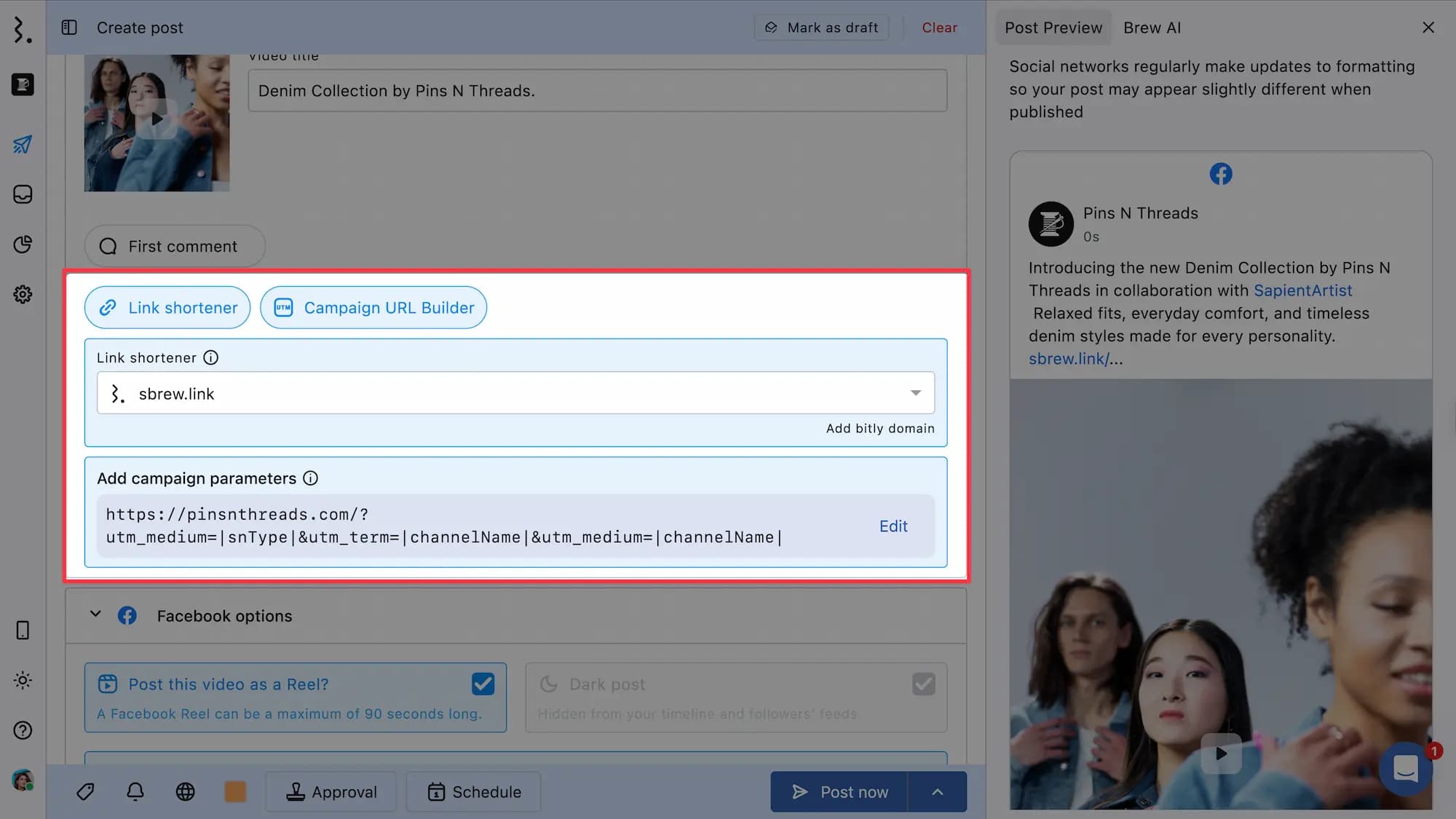
Task: Open notifications bell in bottom toolbar
Action: tap(135, 791)
